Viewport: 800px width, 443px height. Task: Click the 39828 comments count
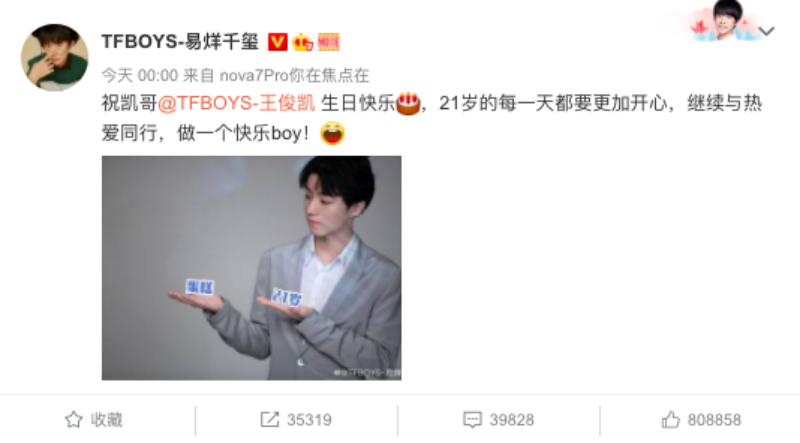pos(512,420)
